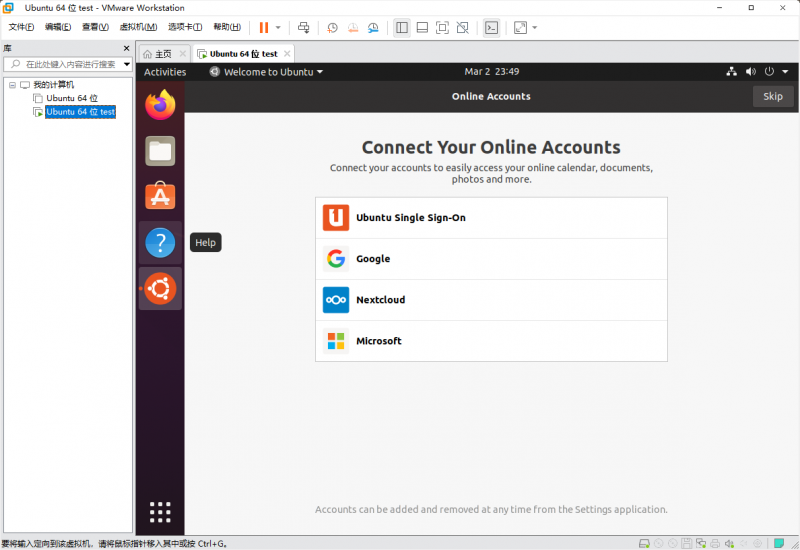Enter full screen mode from toolbar
This screenshot has width=800, height=550.
pyautogui.click(x=520, y=28)
